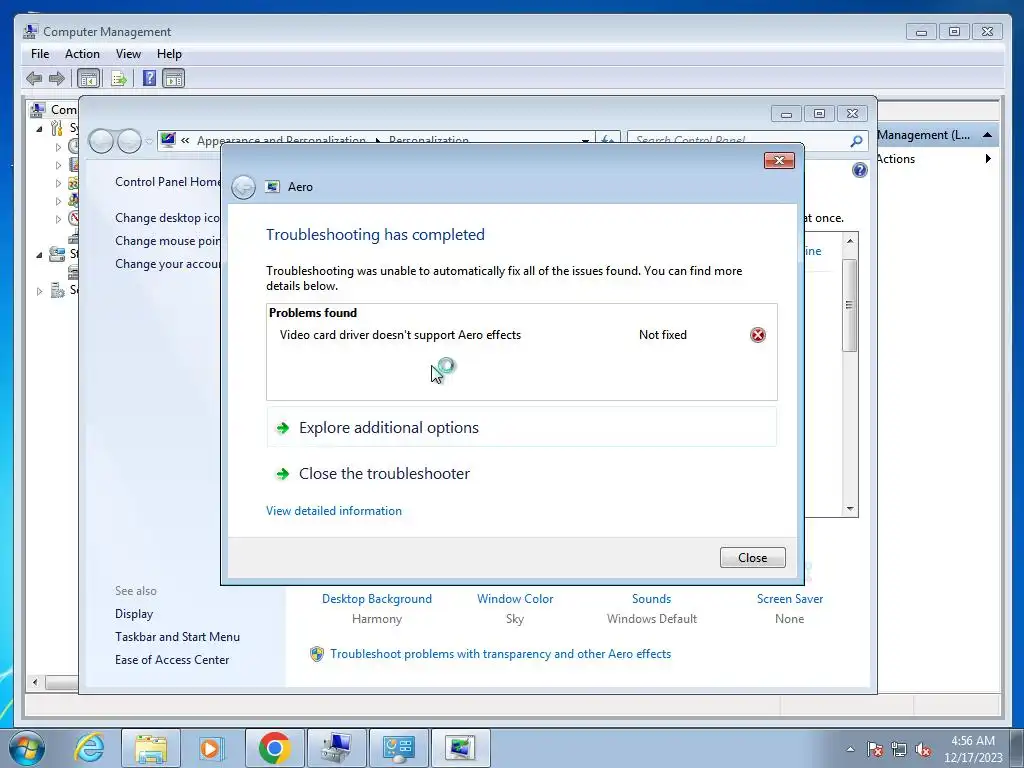Click Sounds link in Personalization window

coord(651,599)
